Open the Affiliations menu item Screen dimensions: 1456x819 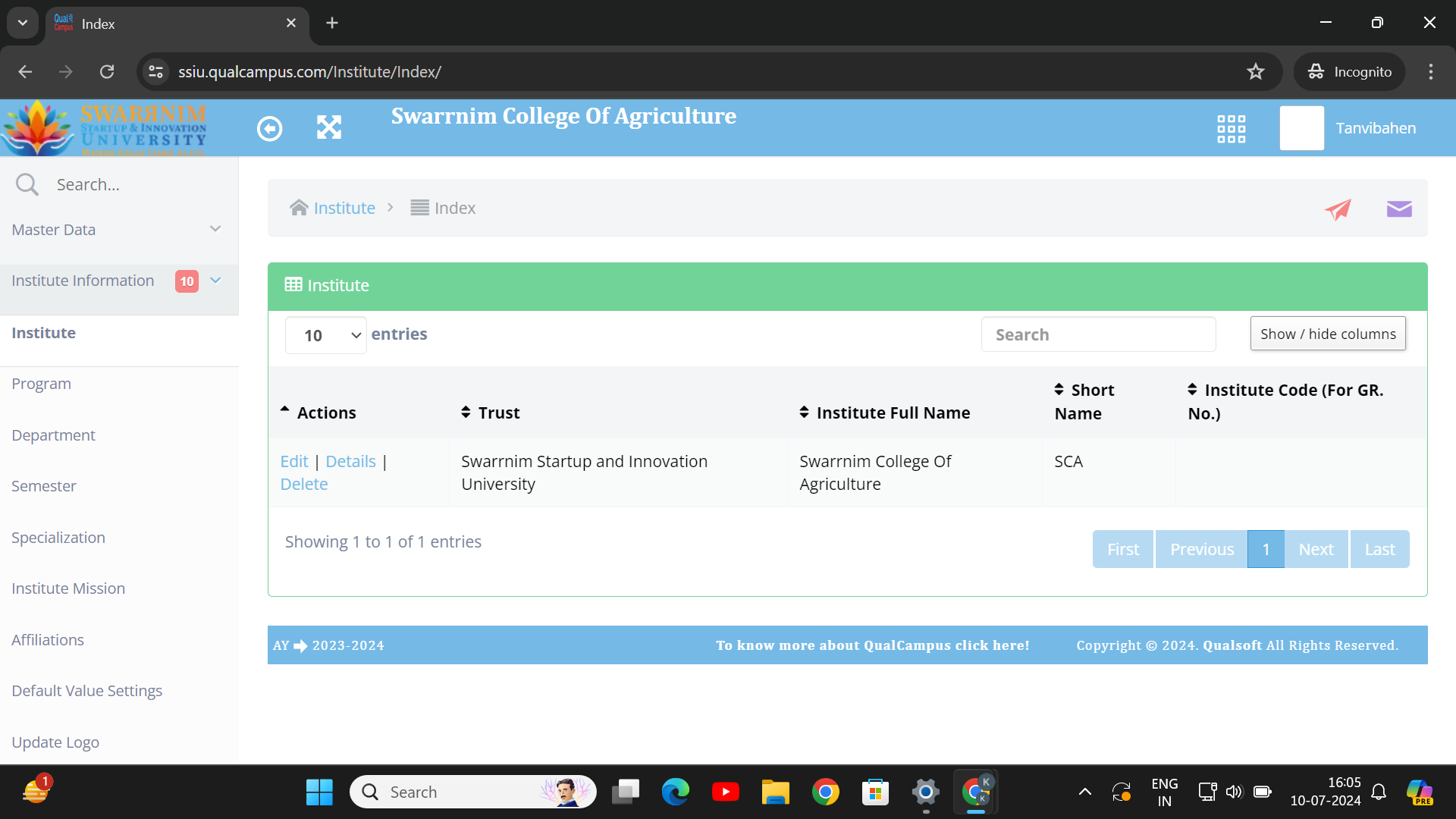click(x=48, y=640)
